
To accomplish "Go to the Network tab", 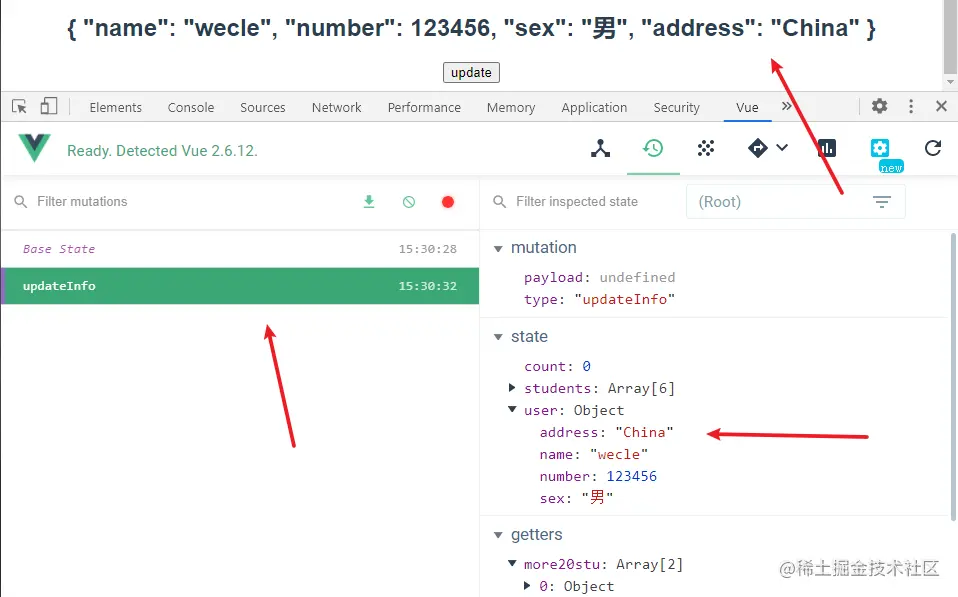I will pos(337,108).
